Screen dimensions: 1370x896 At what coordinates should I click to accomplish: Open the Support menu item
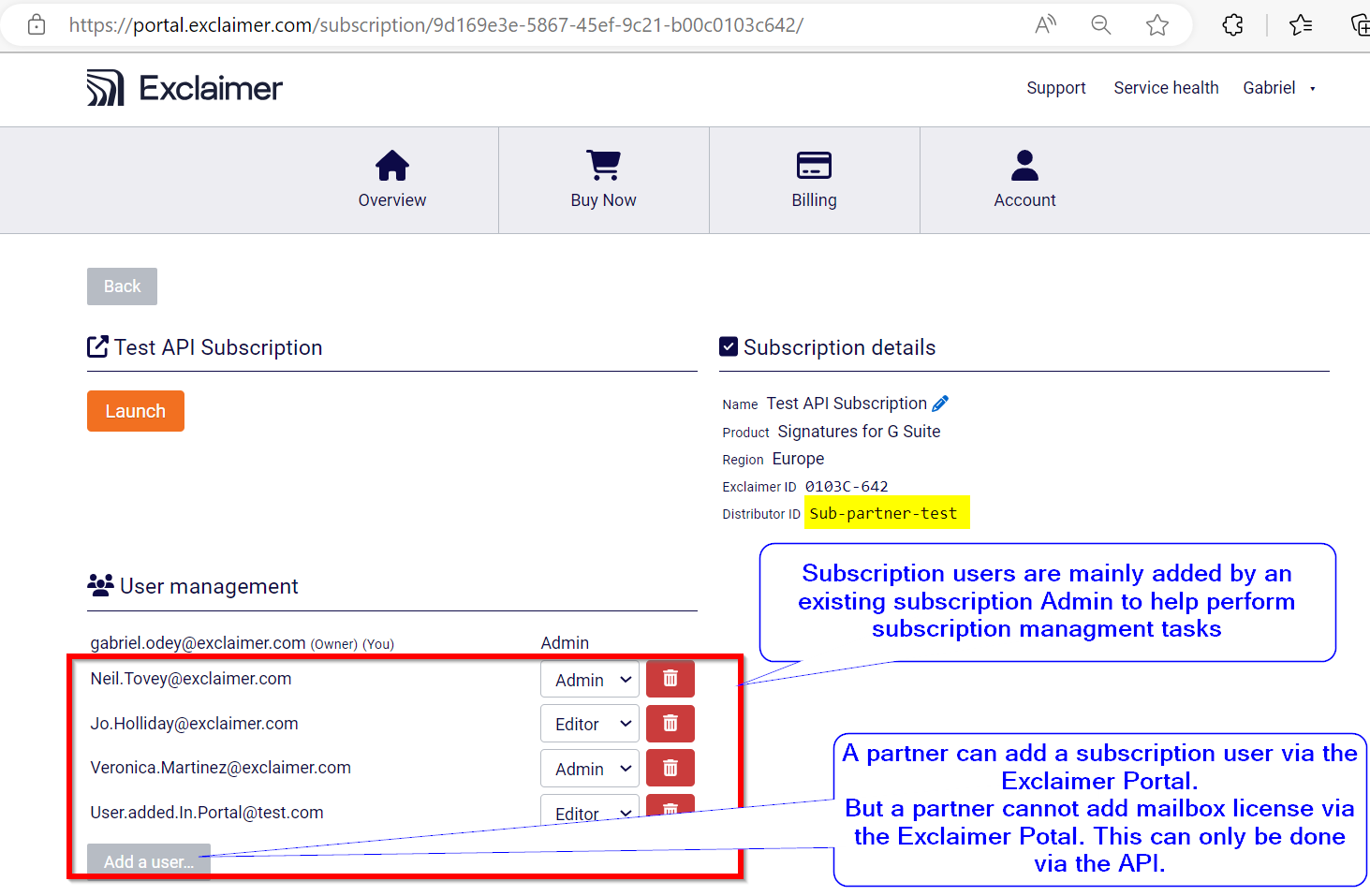pyautogui.click(x=1055, y=87)
